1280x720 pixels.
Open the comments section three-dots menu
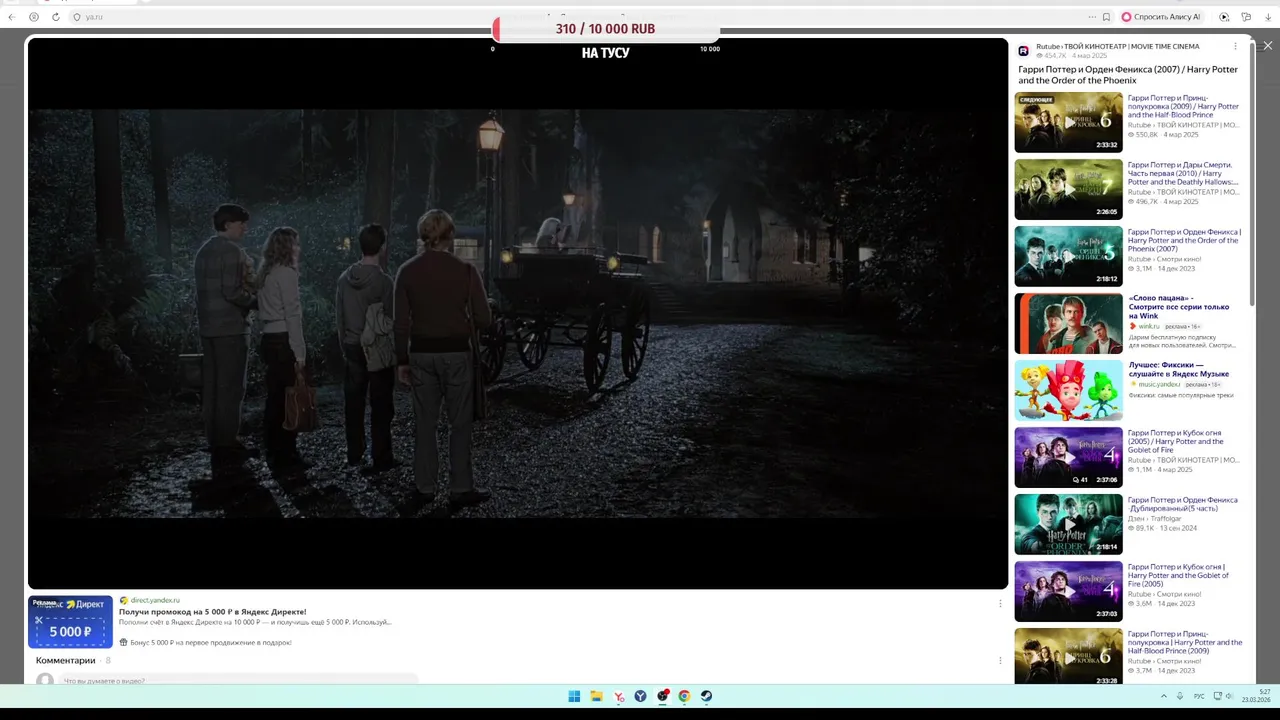point(1000,660)
